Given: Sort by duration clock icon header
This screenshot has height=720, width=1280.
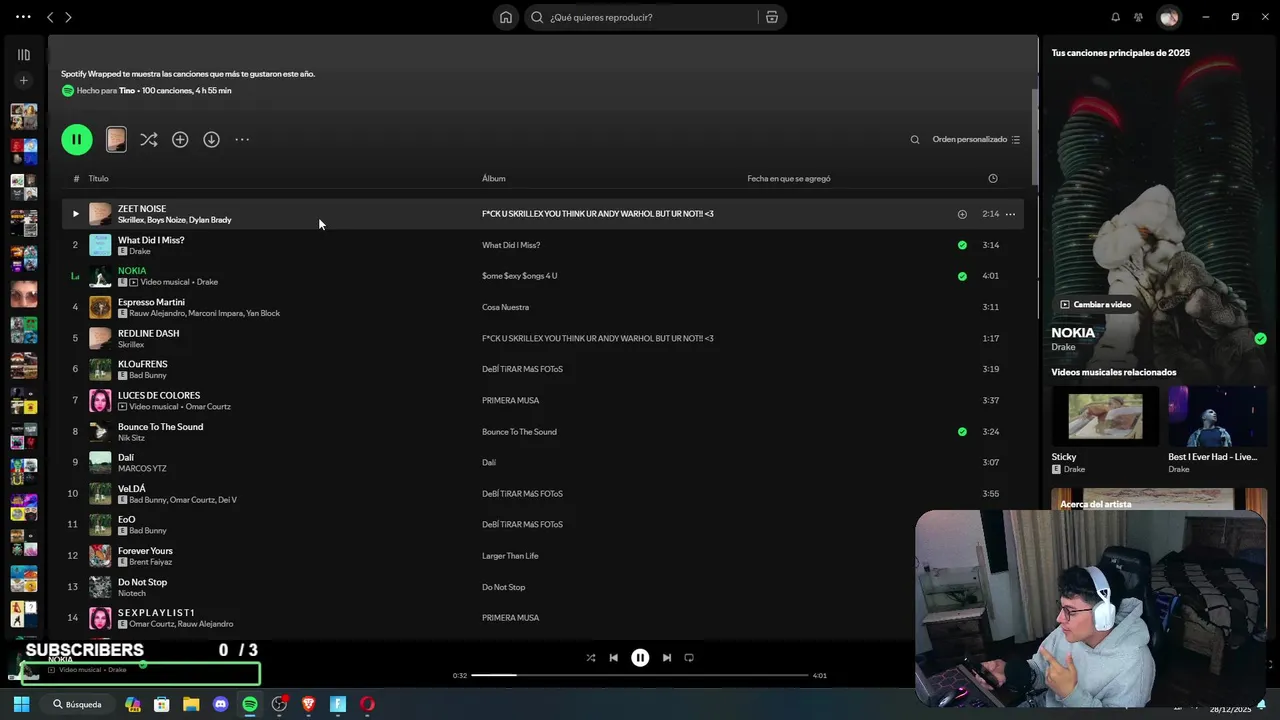Looking at the screenshot, I should pos(993,179).
